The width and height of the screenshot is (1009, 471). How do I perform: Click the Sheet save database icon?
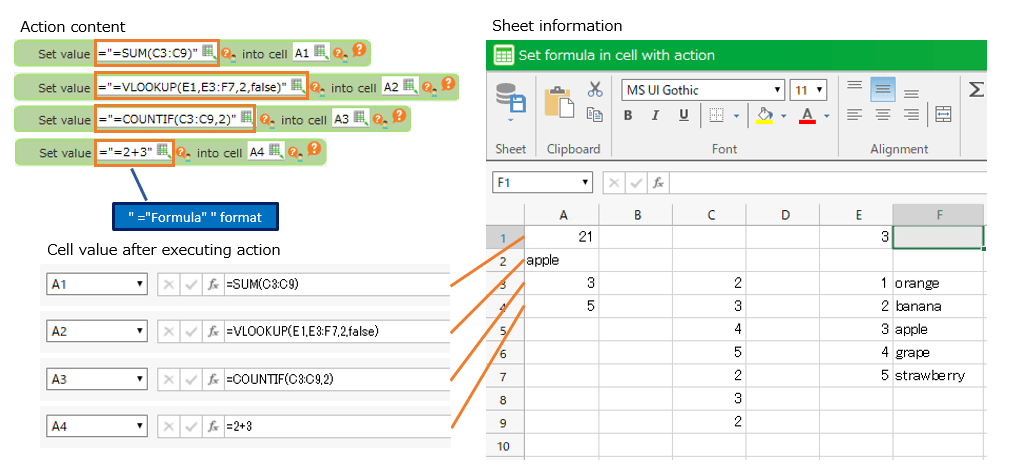pos(511,99)
